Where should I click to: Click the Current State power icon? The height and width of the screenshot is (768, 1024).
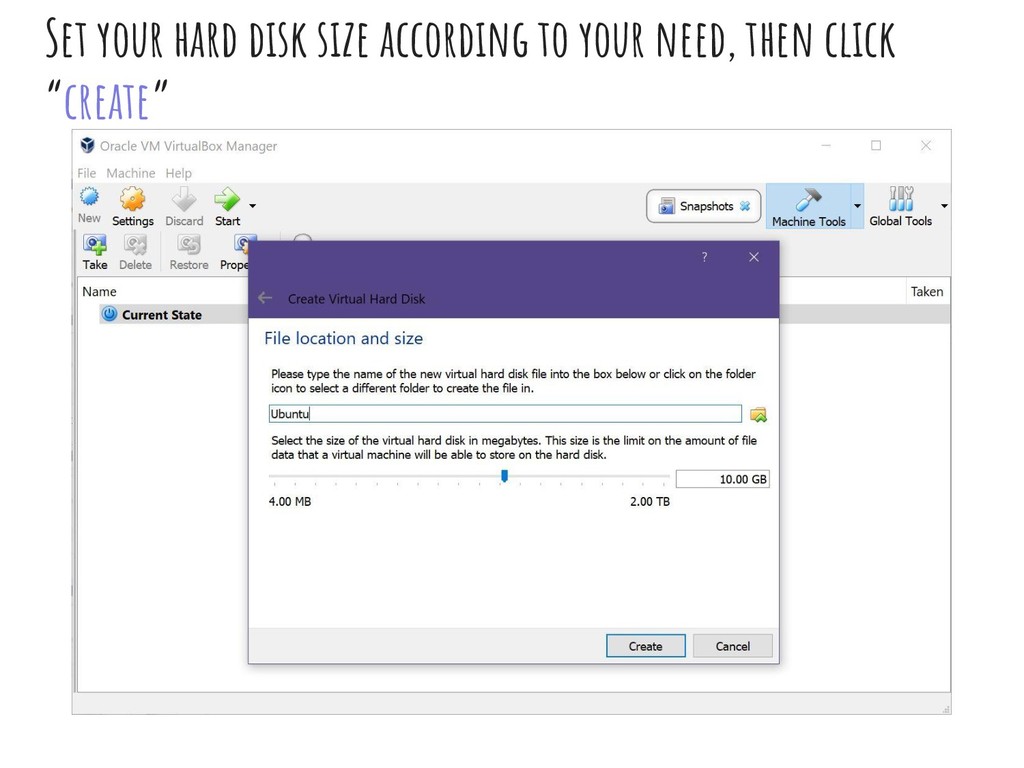pos(109,314)
